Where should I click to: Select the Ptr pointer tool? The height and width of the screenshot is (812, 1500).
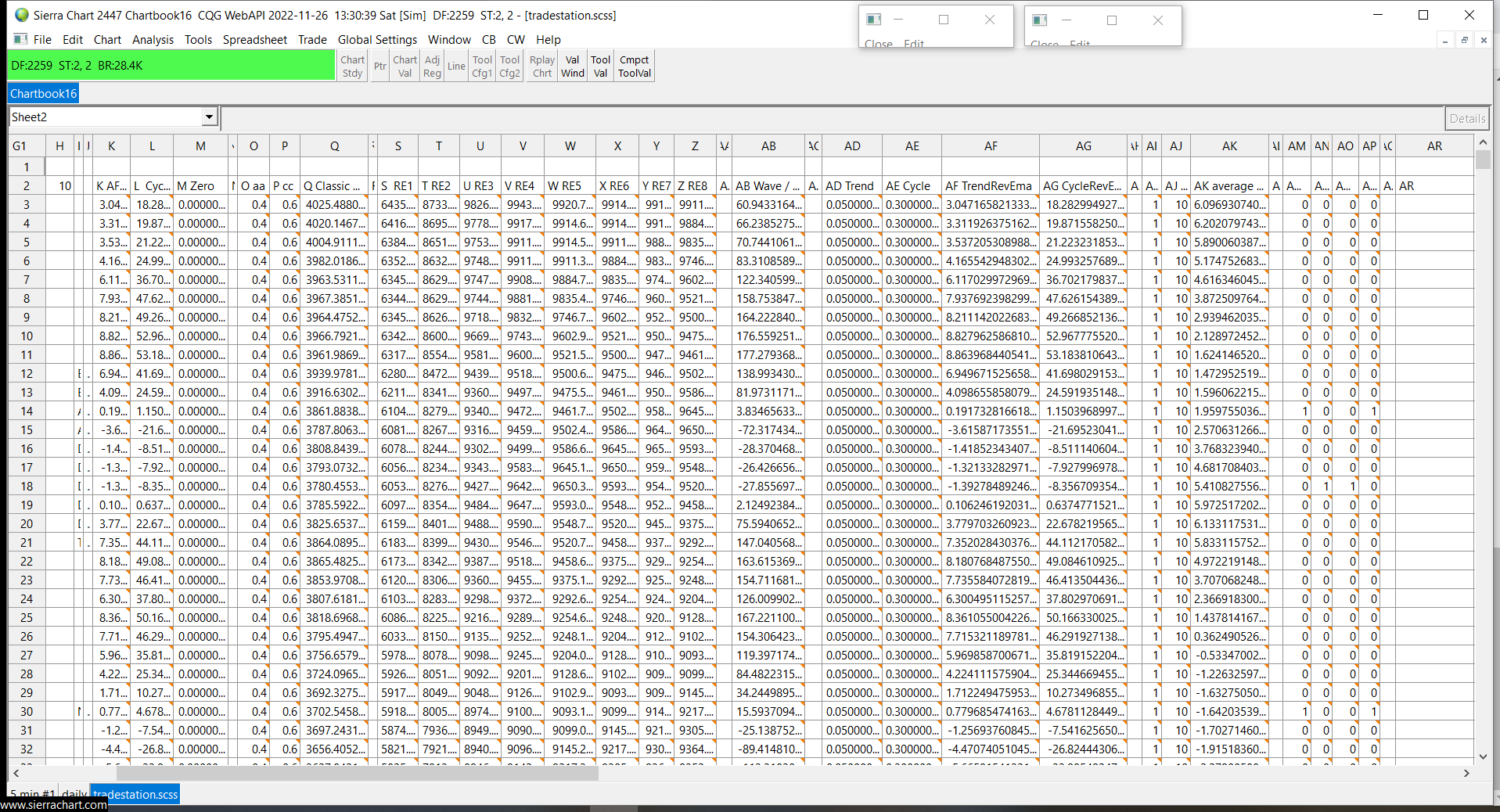(379, 66)
